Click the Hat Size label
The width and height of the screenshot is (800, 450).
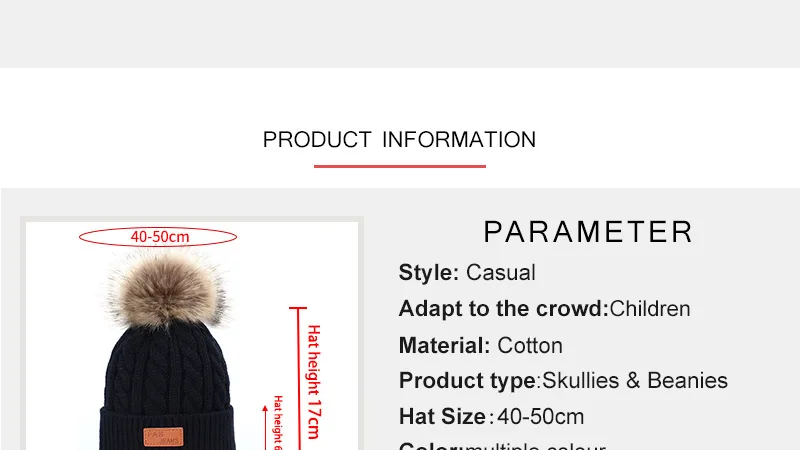[x=442, y=416]
